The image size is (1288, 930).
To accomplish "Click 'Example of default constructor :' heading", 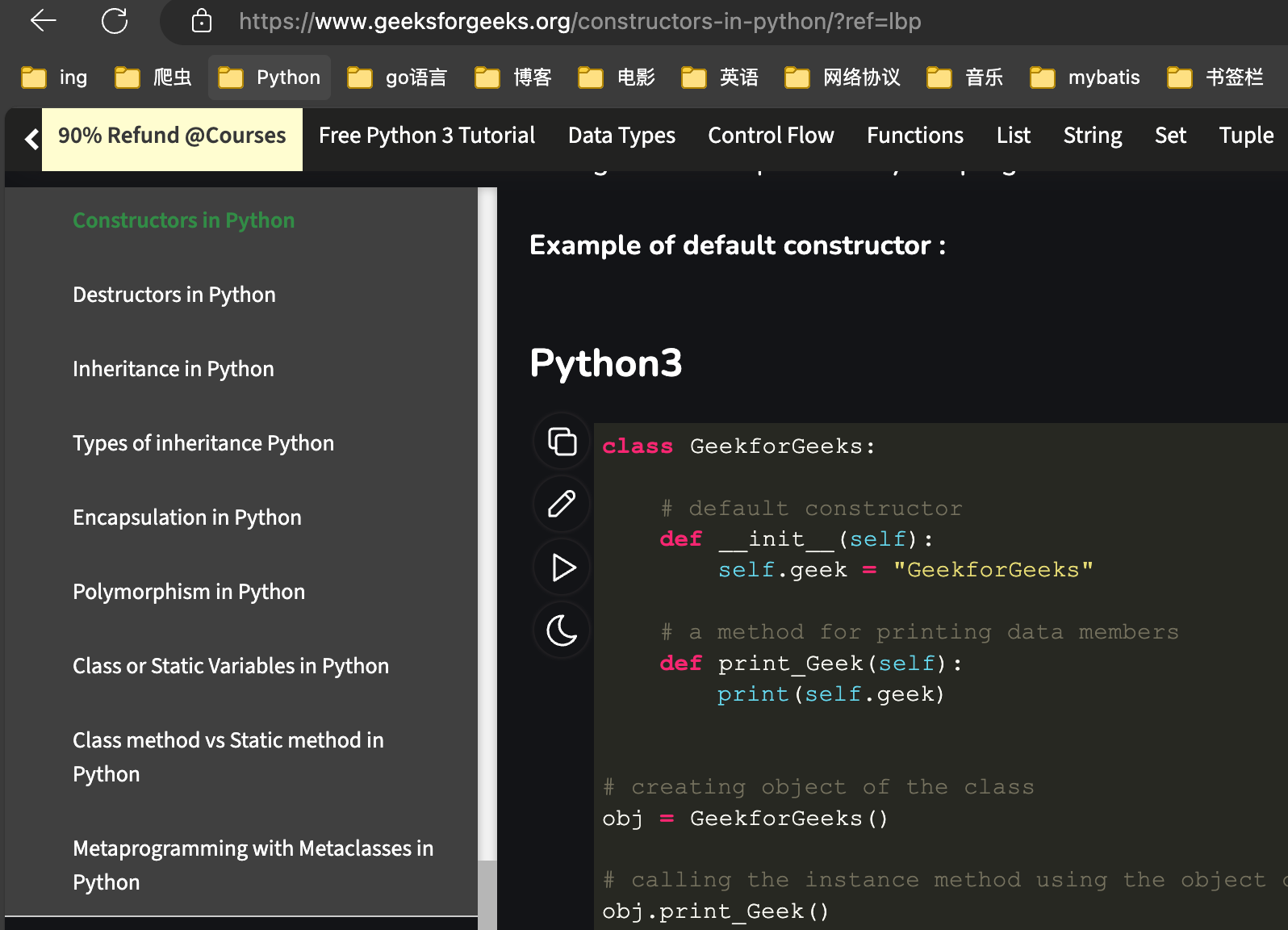I will click(x=738, y=245).
